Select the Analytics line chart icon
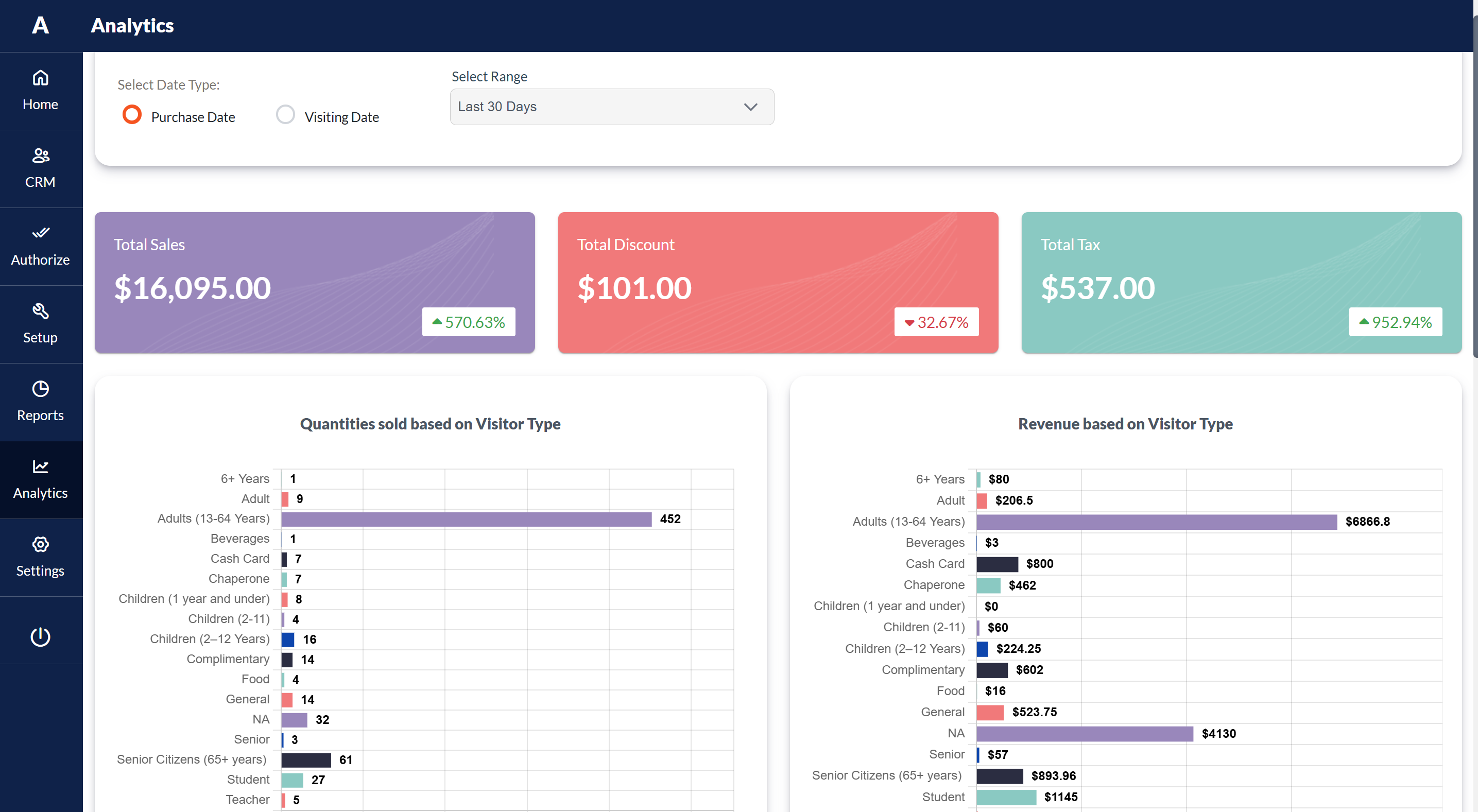The image size is (1478, 812). point(40,467)
